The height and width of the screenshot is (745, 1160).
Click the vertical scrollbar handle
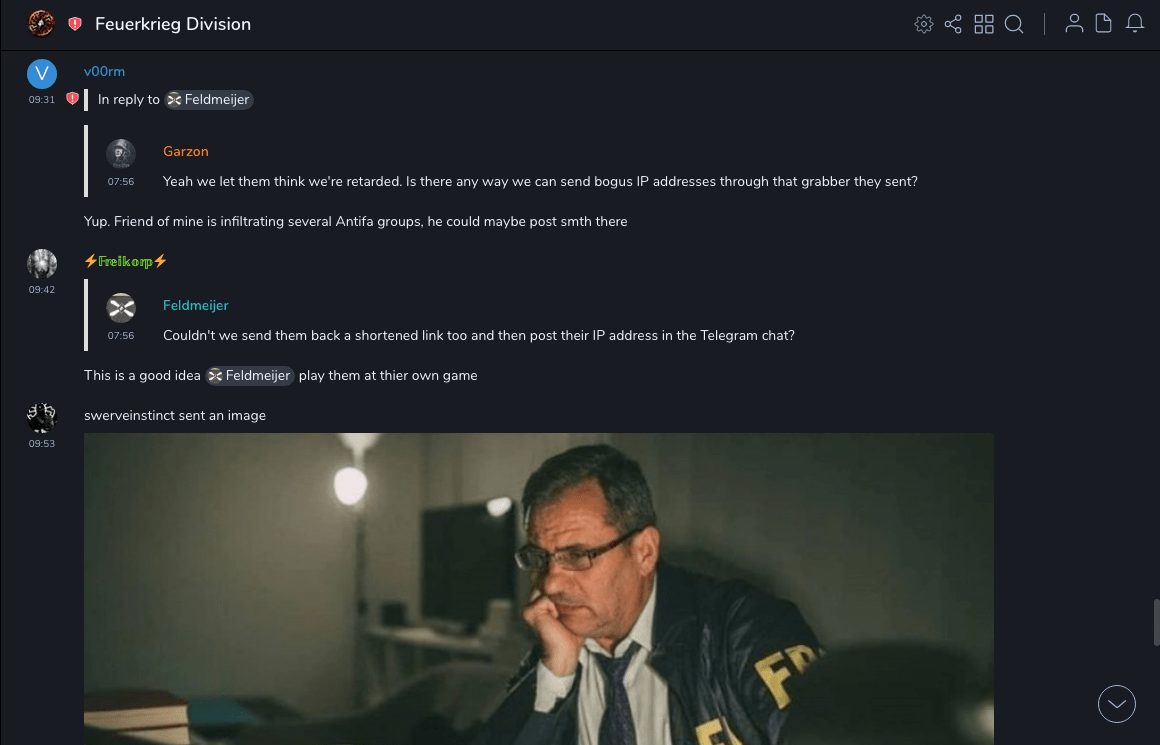click(x=1156, y=623)
